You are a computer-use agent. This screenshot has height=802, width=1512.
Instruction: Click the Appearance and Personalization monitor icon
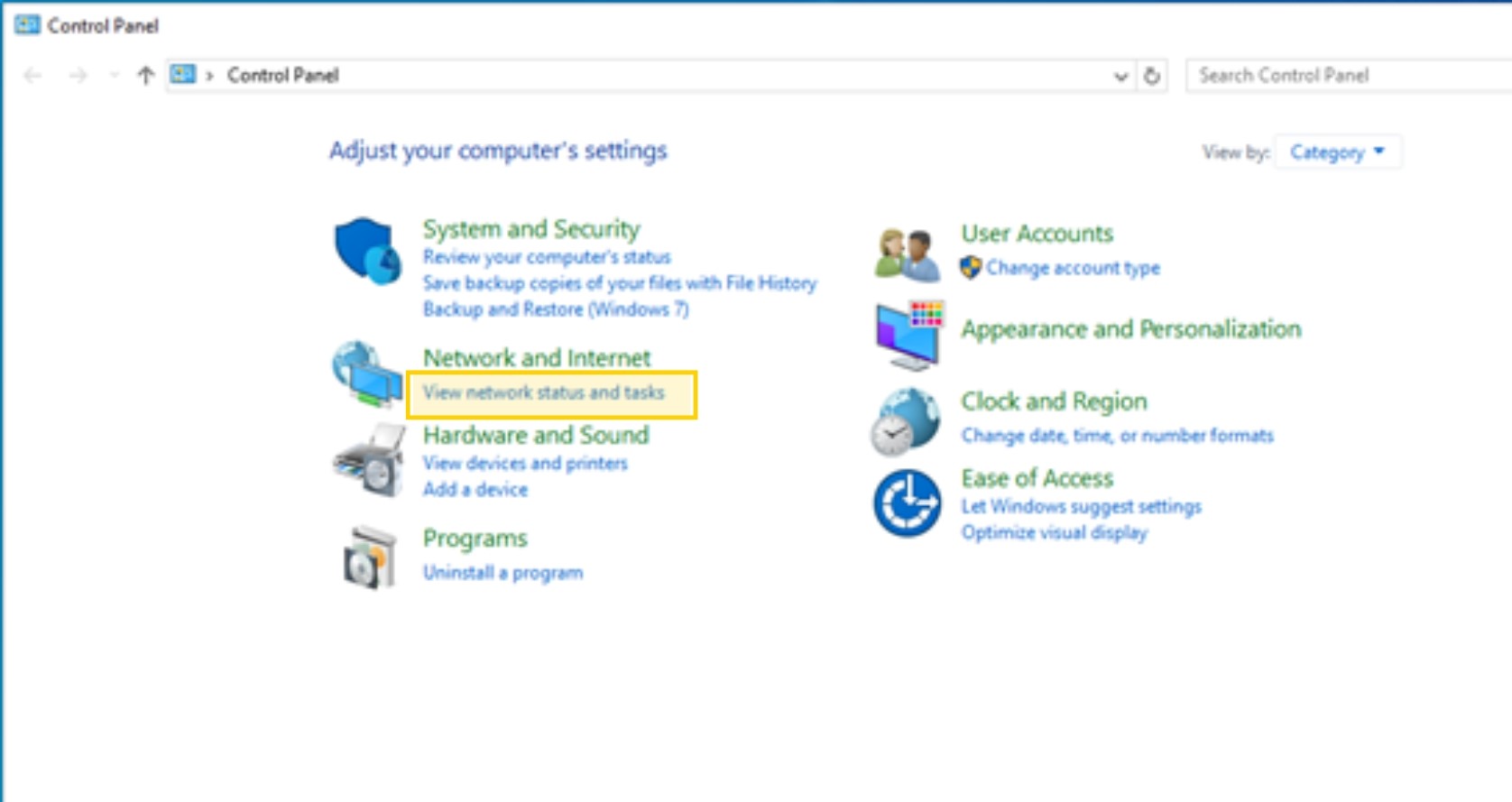[x=908, y=335]
